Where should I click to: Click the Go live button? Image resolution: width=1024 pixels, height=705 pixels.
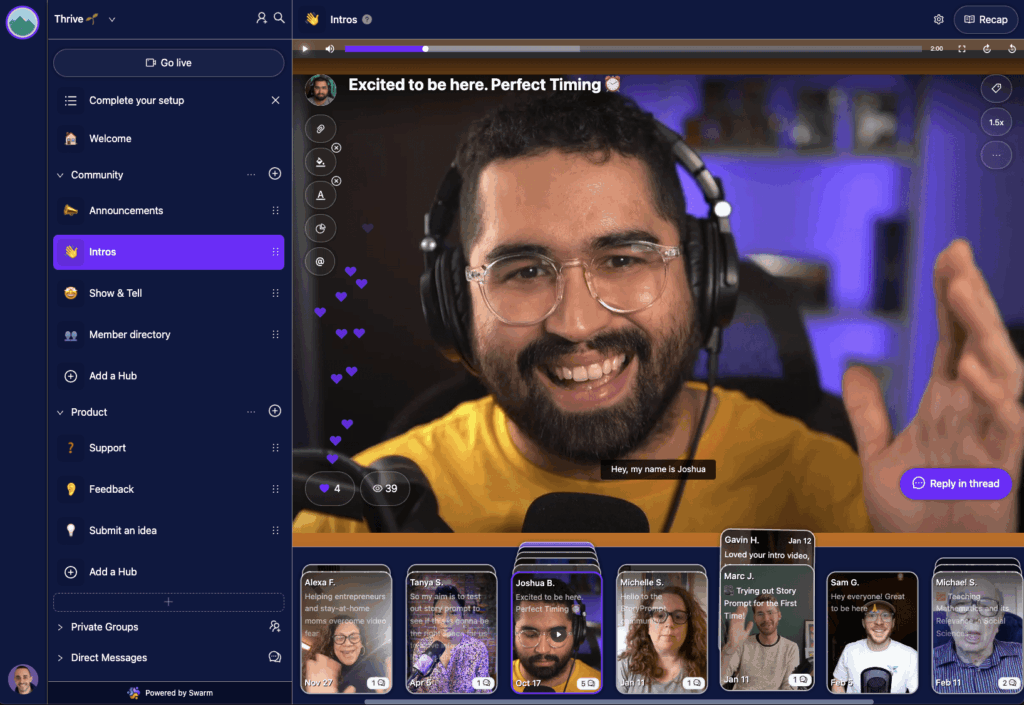[168, 63]
